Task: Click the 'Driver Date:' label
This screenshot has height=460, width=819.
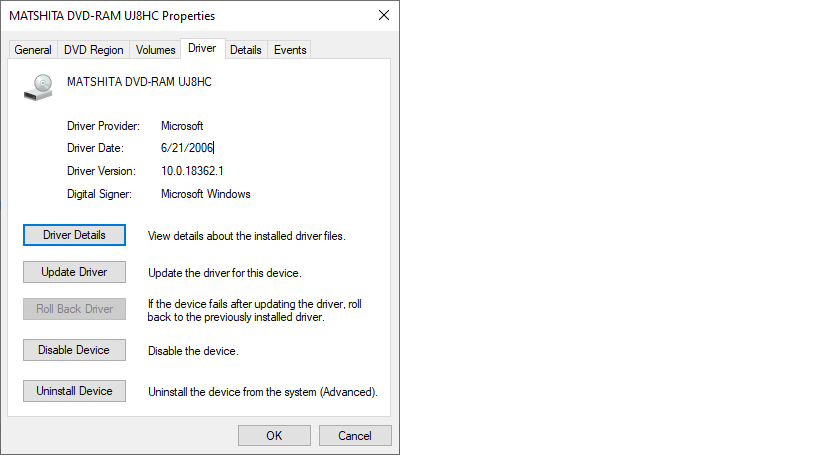Action: (95, 148)
